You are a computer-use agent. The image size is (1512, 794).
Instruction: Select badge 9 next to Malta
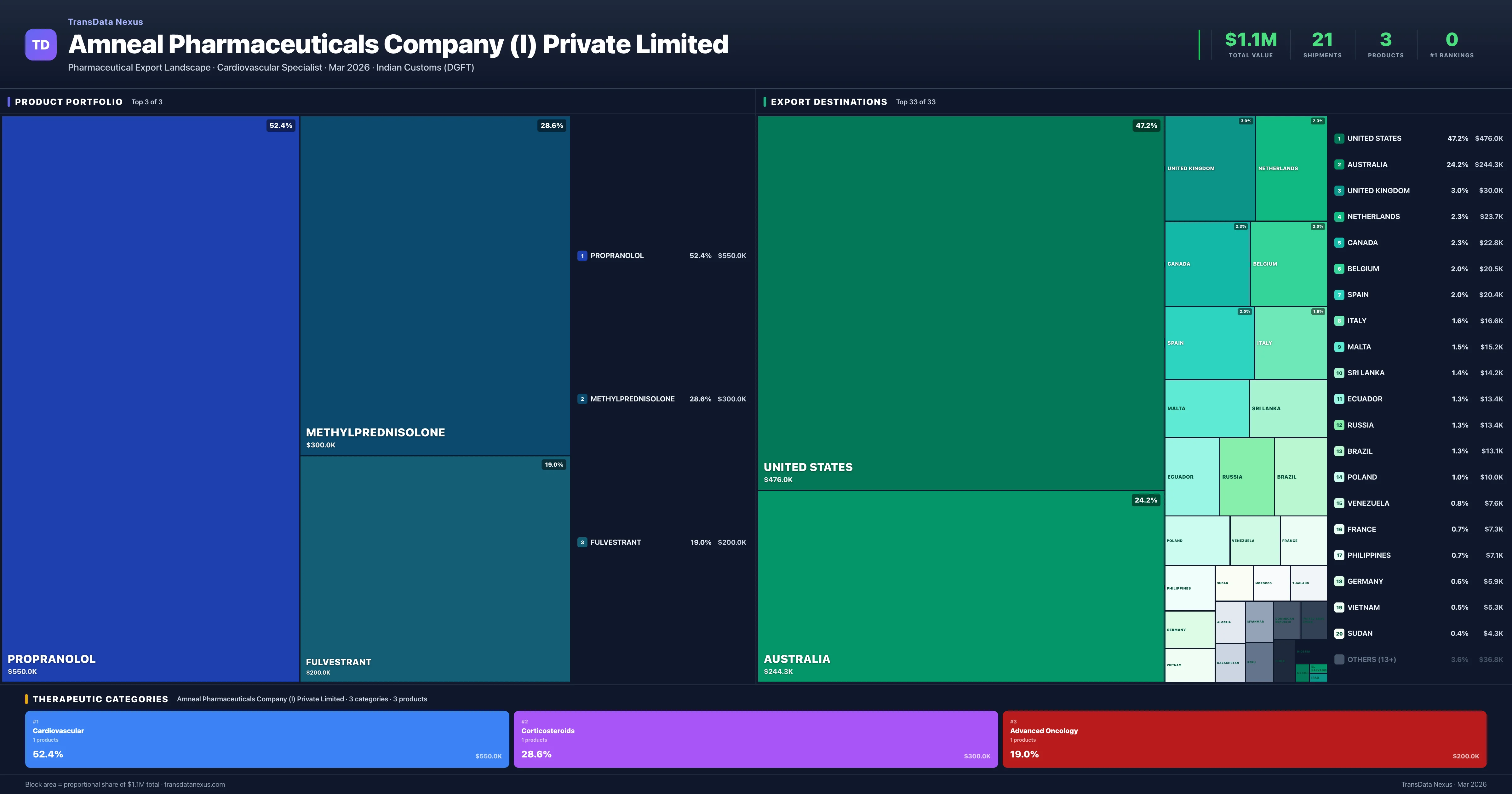coord(1339,347)
